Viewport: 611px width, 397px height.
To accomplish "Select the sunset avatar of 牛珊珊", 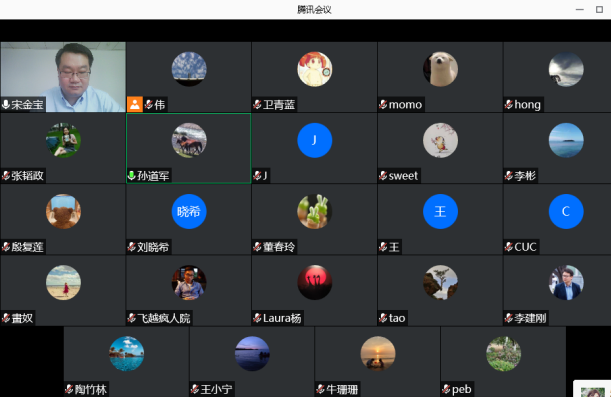I will 378,353.
